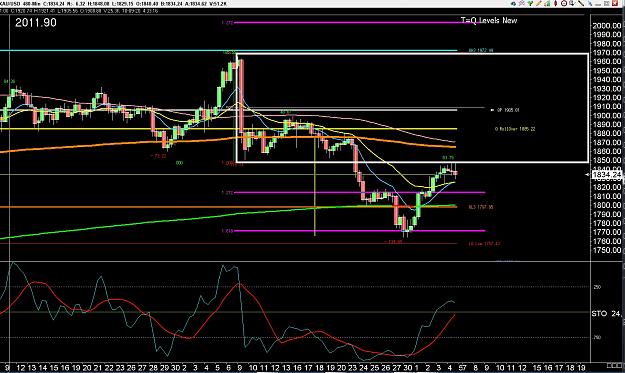Viewport: 625px width, 373px height.
Task: Open the bar chart style icon
Action: [547, 3]
